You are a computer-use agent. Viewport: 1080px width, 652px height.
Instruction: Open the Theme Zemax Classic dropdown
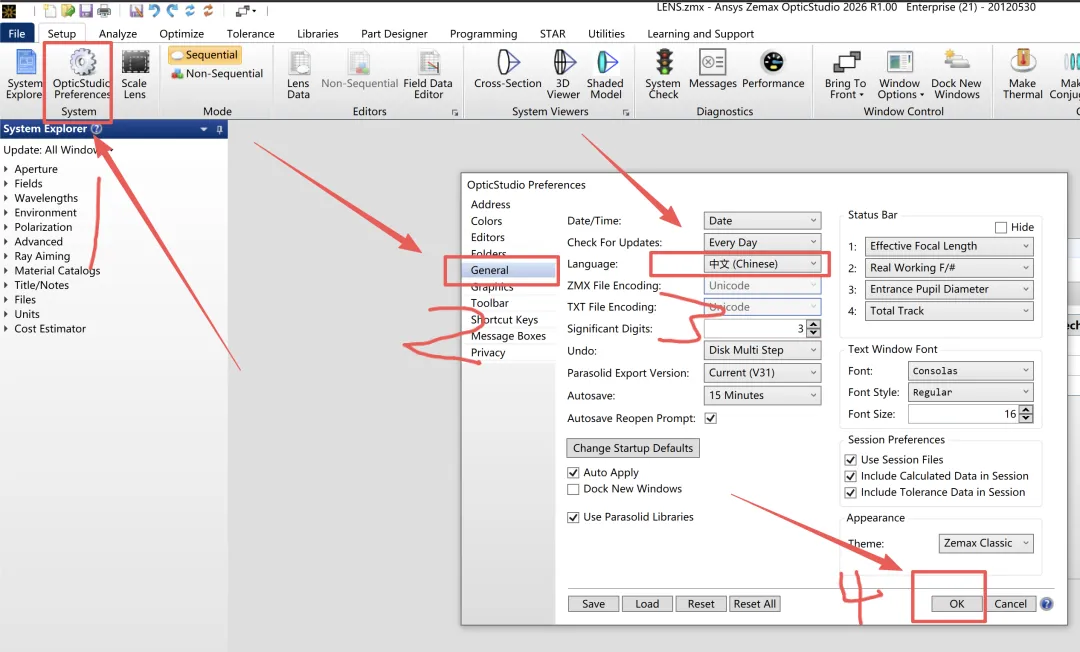[x=986, y=543]
